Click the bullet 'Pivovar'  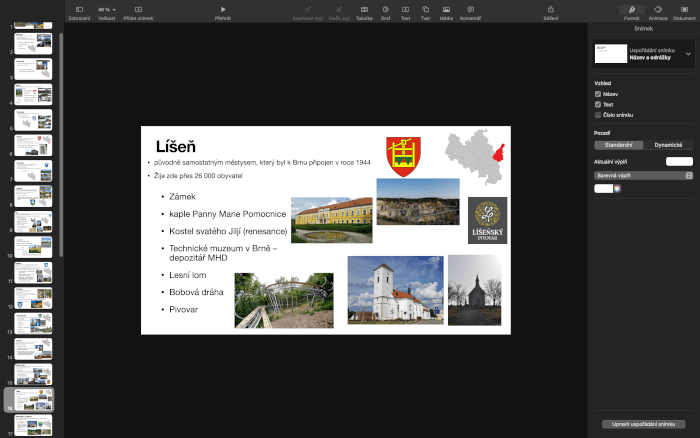click(x=183, y=309)
